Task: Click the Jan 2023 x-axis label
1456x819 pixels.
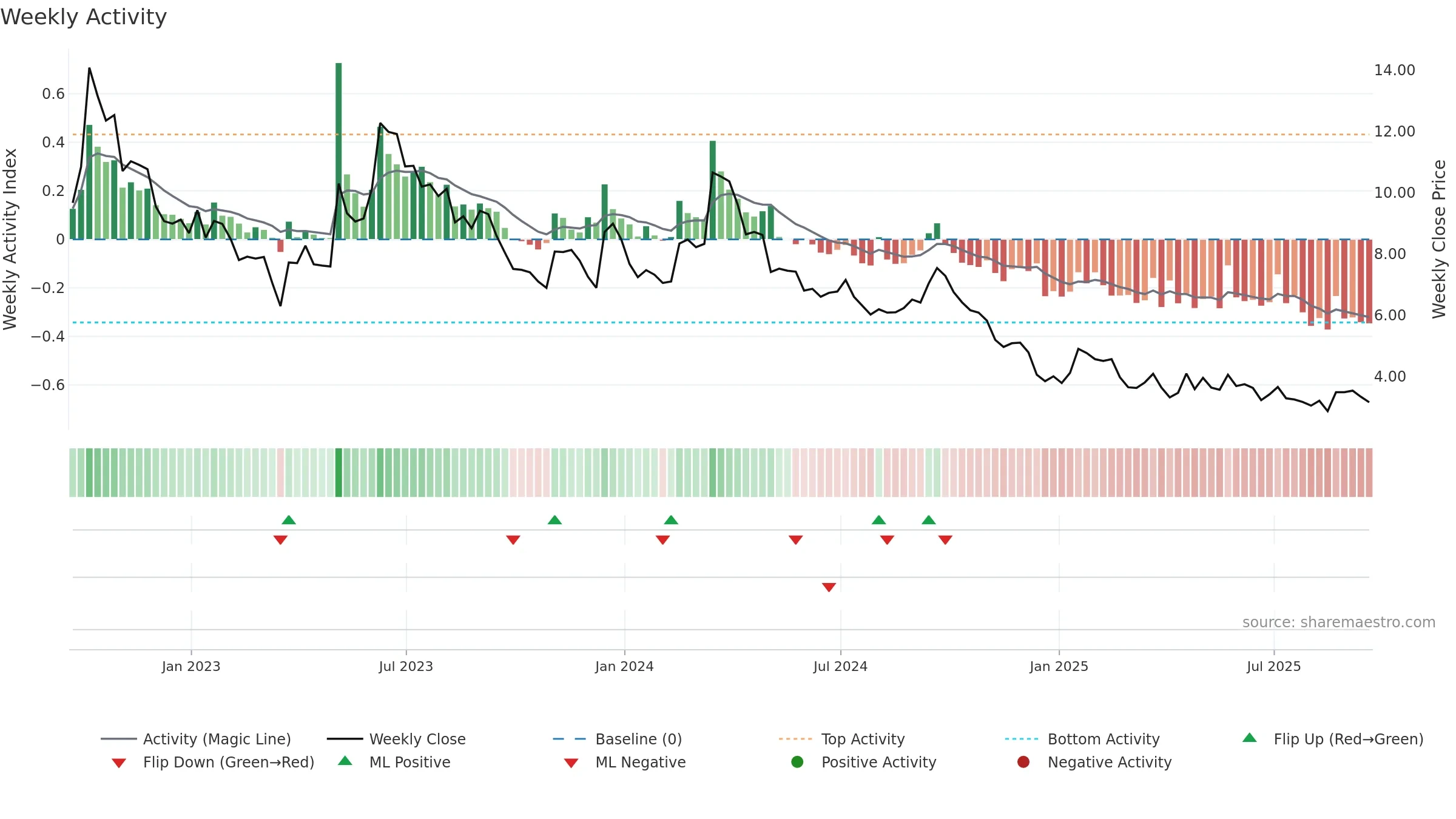Action: 191,666
